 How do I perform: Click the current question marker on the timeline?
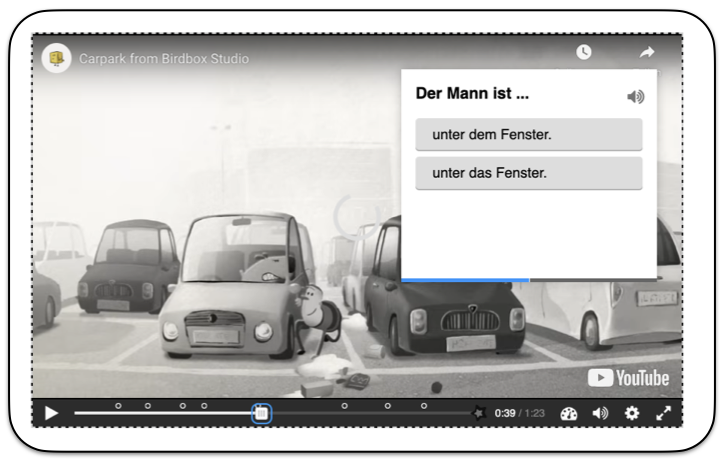[x=260, y=412]
